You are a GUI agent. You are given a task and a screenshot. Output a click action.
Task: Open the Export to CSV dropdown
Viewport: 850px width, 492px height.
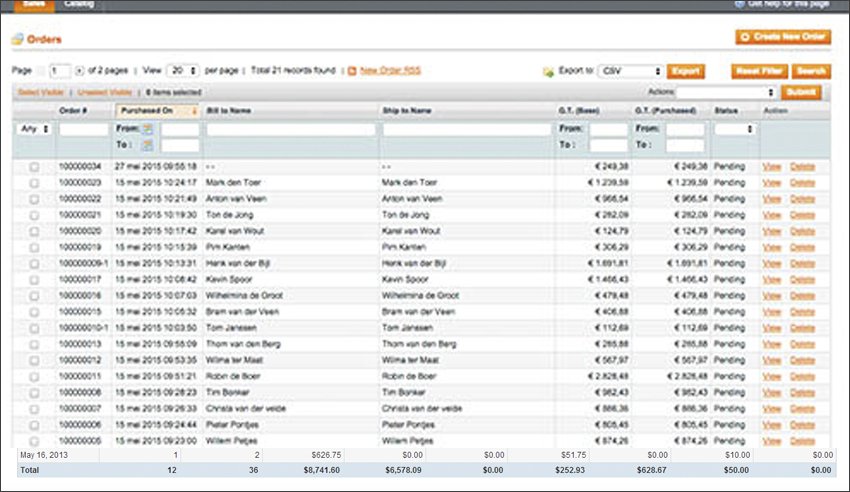coord(630,72)
